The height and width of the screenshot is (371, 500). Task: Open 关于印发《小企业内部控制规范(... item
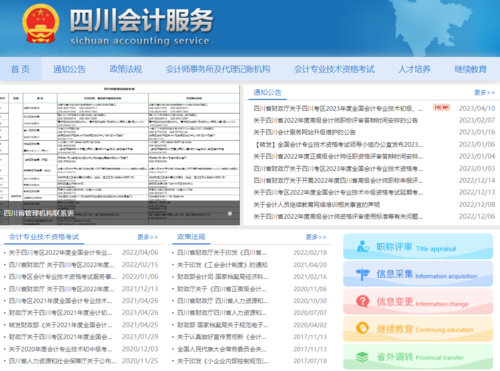pyautogui.click(x=222, y=361)
